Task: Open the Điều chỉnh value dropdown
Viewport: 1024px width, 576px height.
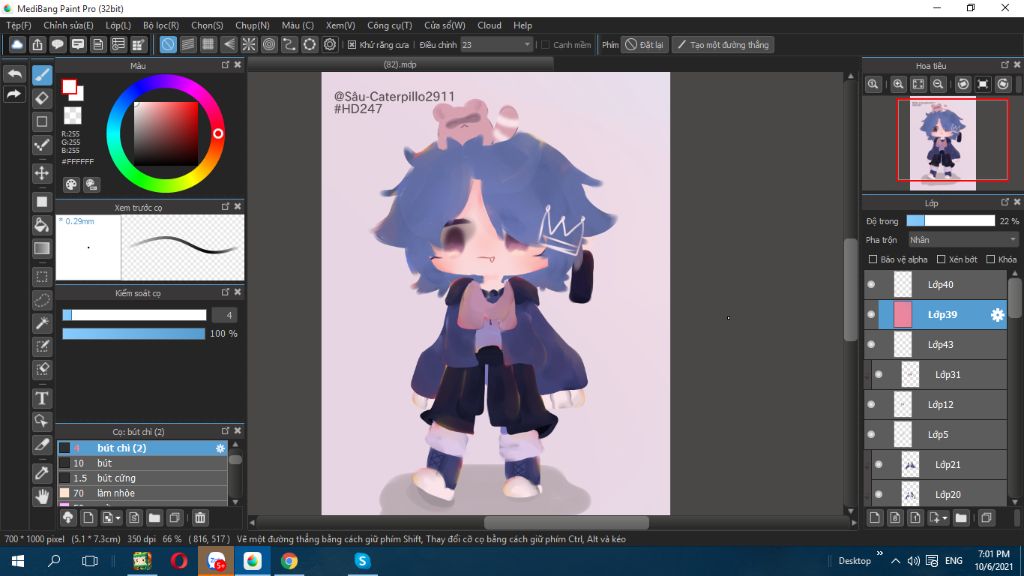Action: coord(496,44)
